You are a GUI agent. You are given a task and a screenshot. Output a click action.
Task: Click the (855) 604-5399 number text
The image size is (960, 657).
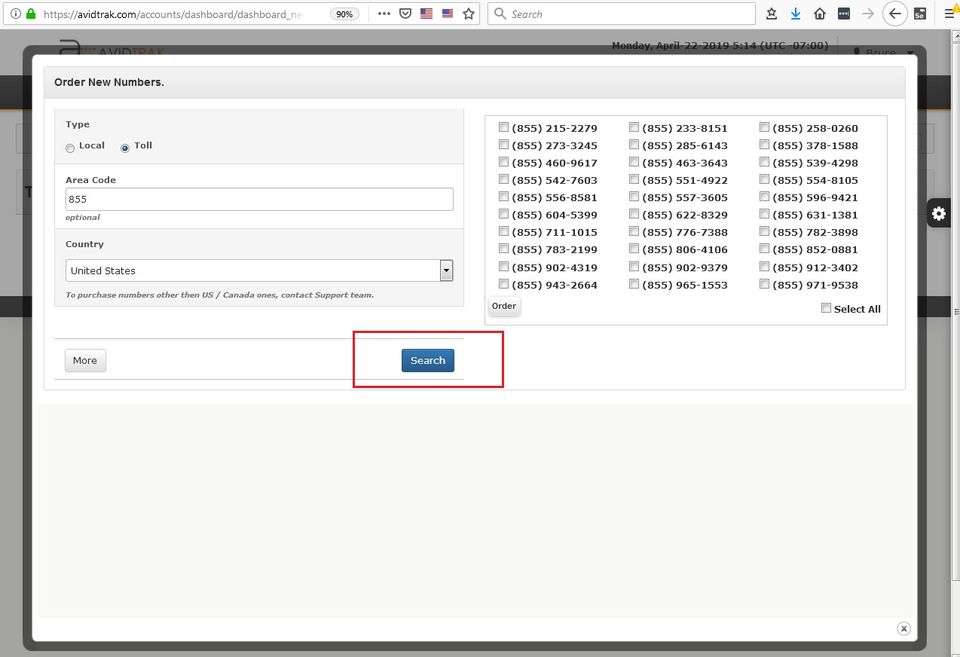tap(555, 215)
